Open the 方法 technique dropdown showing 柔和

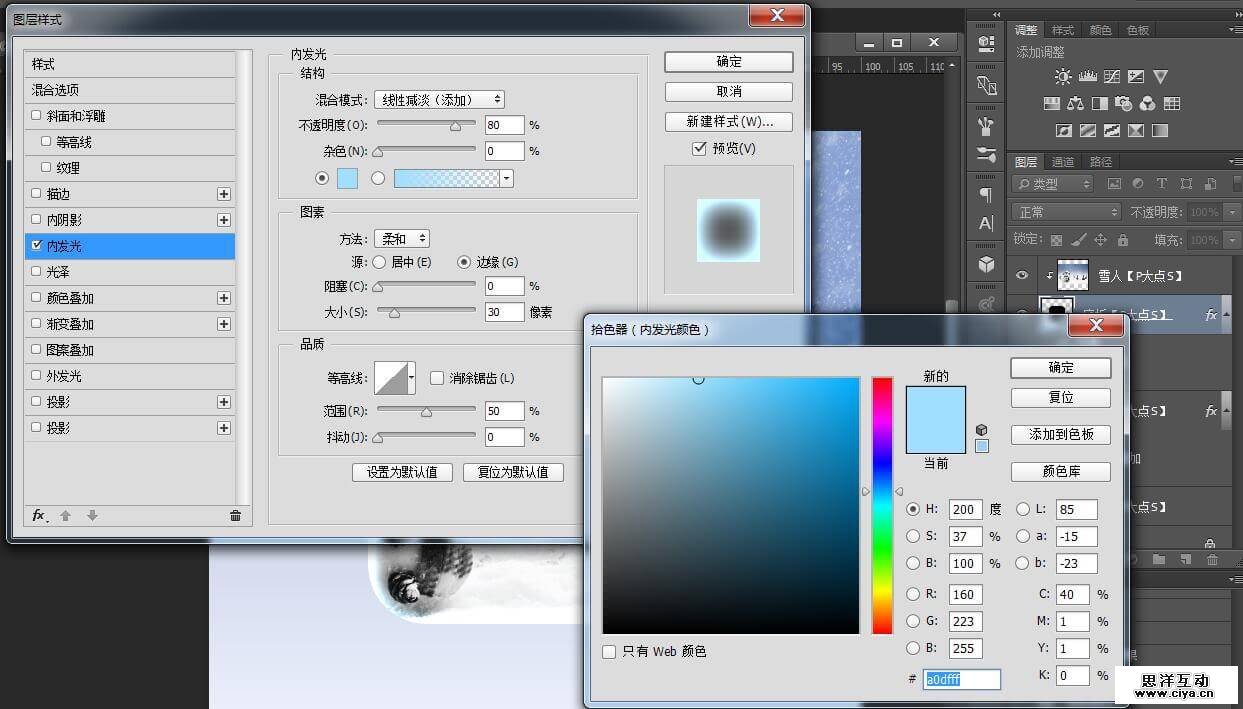tap(402, 238)
